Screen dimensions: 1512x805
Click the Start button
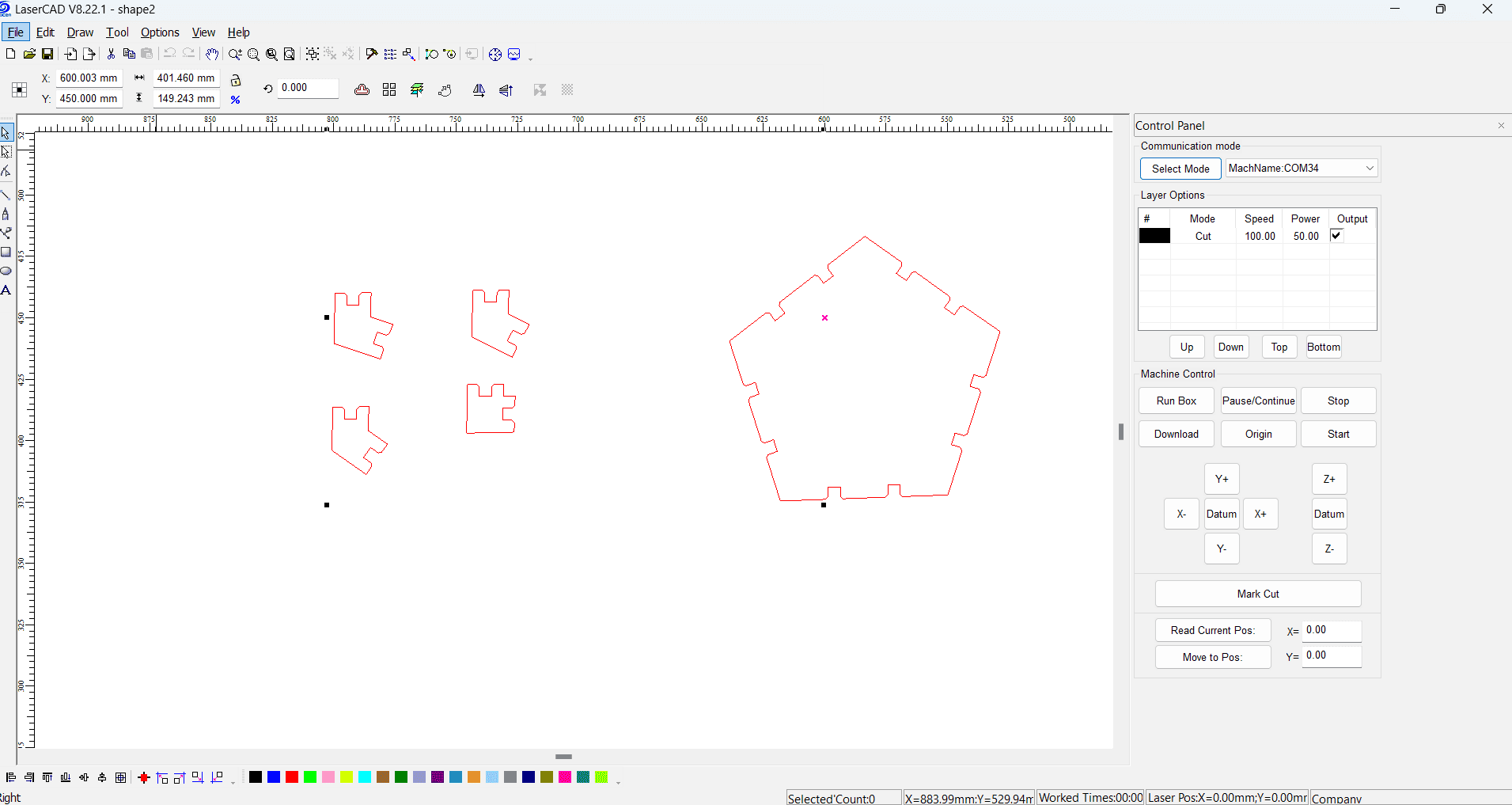tap(1339, 434)
